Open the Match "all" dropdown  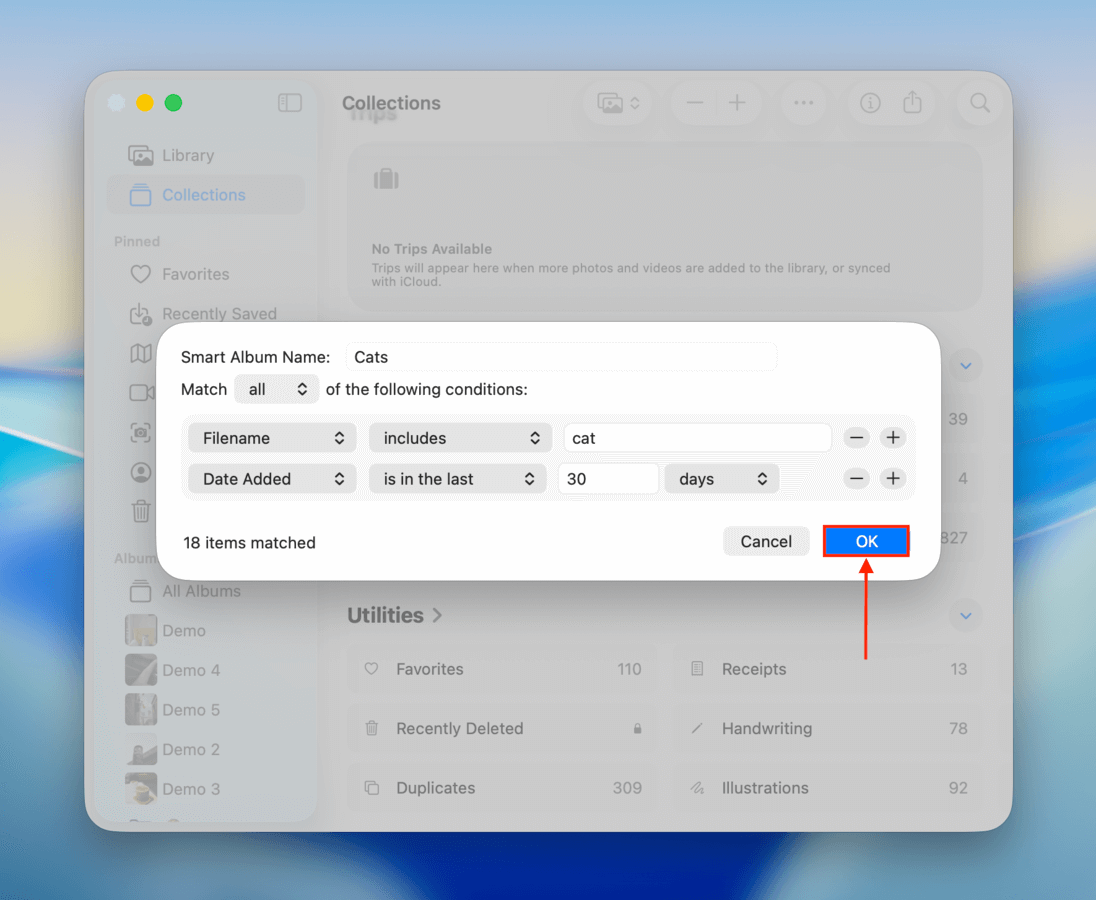pos(276,389)
